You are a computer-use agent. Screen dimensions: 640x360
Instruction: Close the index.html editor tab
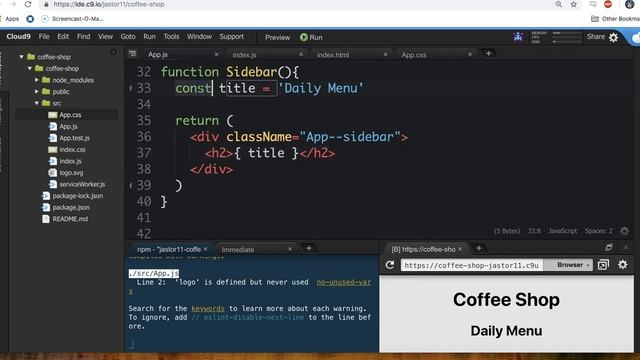(x=385, y=54)
